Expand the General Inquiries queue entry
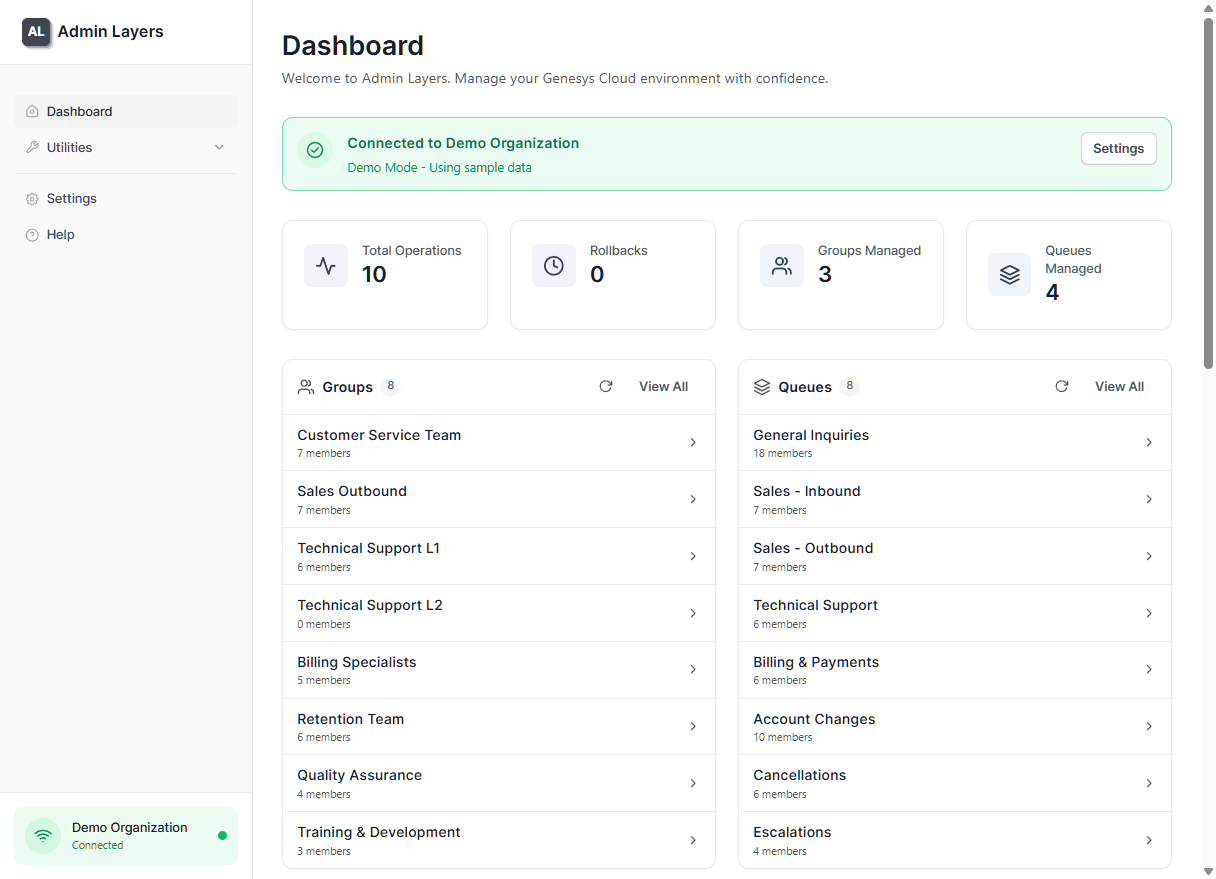The width and height of the screenshot is (1216, 879). pyautogui.click(x=954, y=442)
